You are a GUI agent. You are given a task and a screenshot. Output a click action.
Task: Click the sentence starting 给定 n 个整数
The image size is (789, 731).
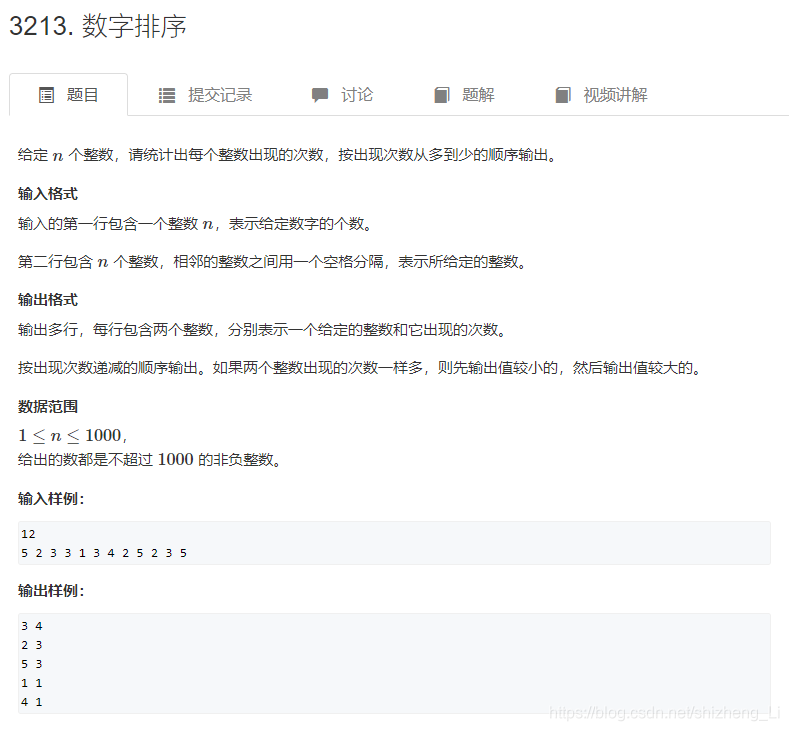[287, 155]
